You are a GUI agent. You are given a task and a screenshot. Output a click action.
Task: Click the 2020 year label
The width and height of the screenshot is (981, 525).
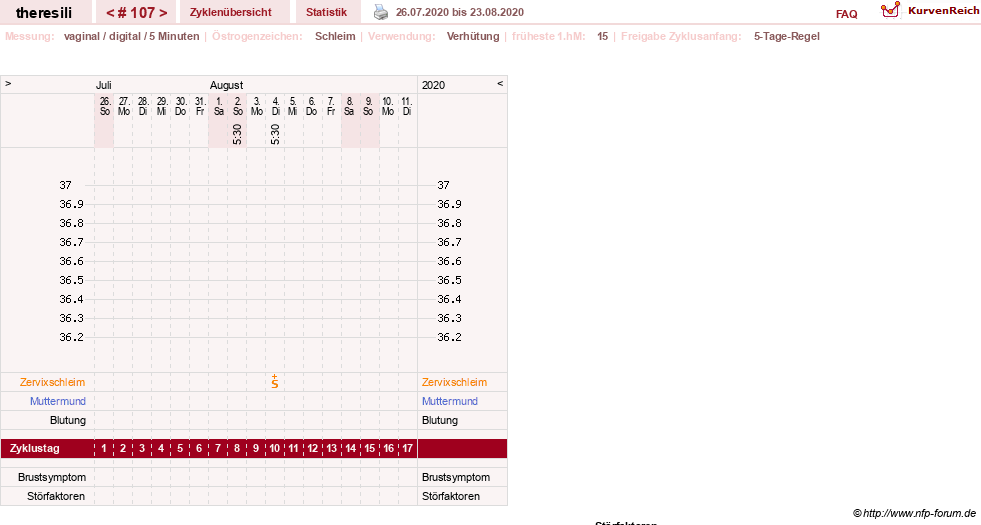[x=434, y=85]
